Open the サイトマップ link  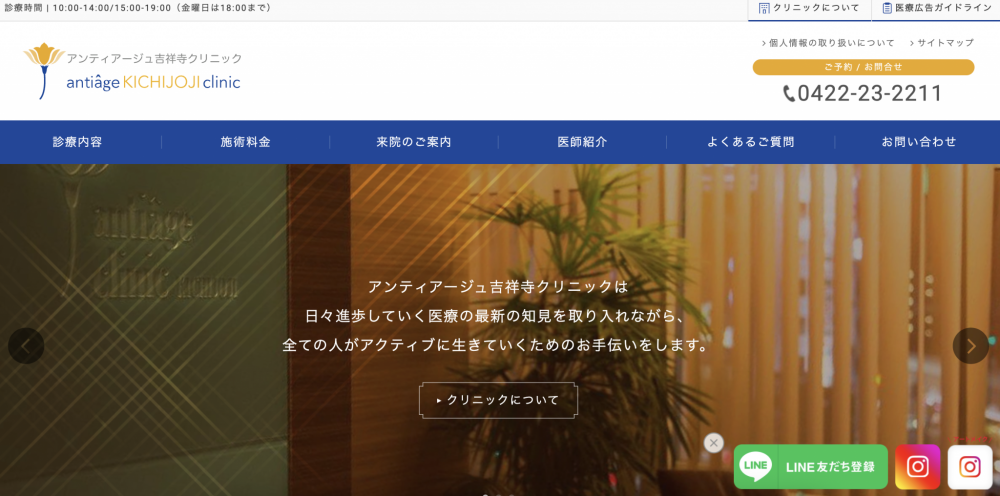945,43
